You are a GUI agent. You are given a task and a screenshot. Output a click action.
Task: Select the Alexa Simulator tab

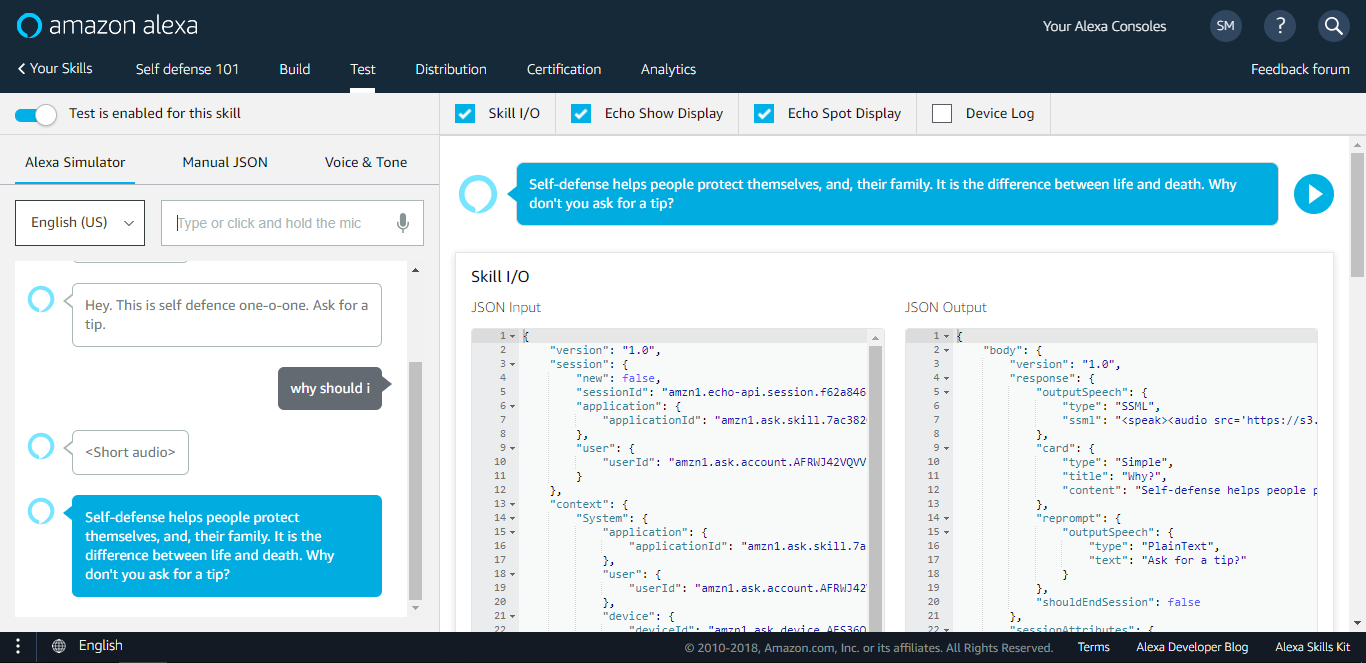click(x=75, y=162)
